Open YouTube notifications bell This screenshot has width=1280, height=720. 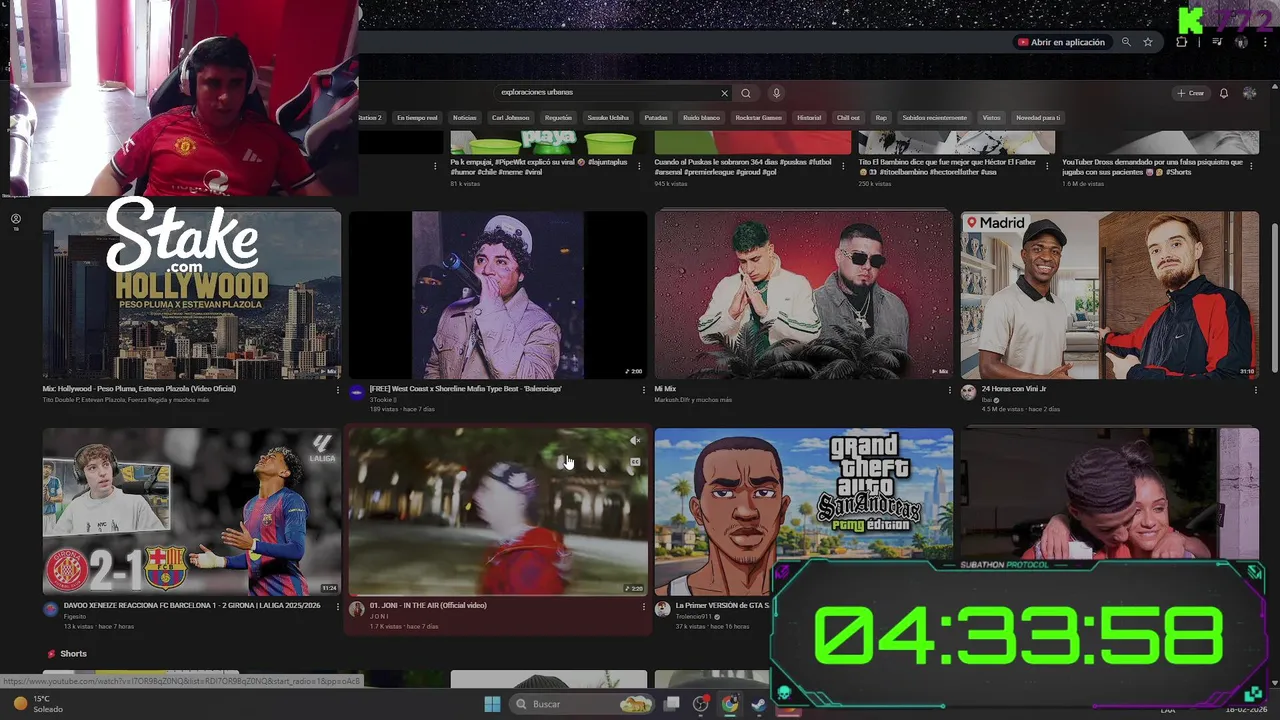(x=1223, y=93)
